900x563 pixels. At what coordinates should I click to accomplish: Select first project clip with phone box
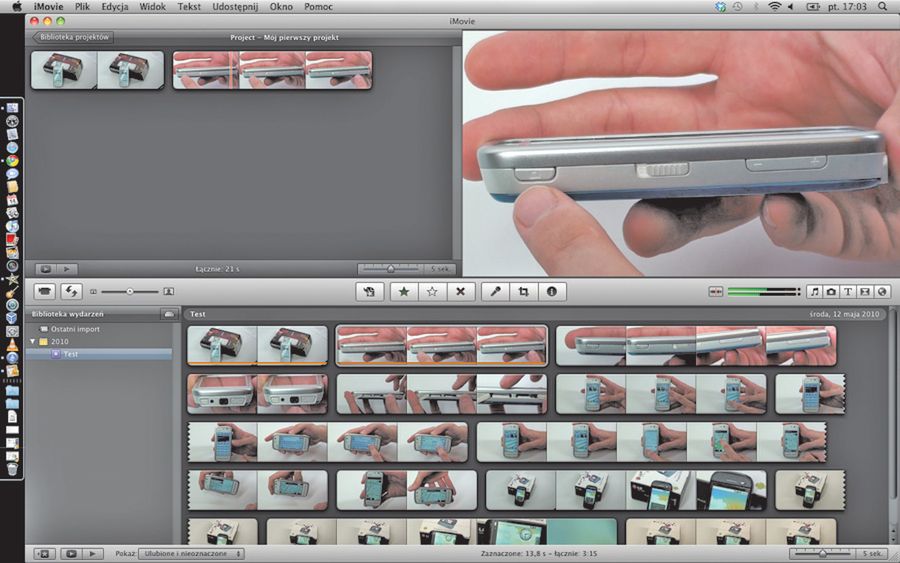point(98,70)
